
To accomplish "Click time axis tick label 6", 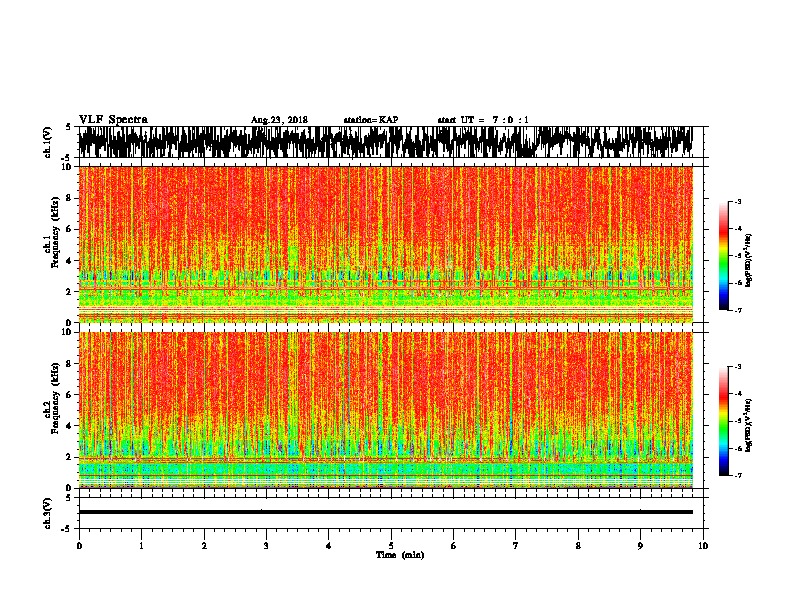I will [454, 546].
